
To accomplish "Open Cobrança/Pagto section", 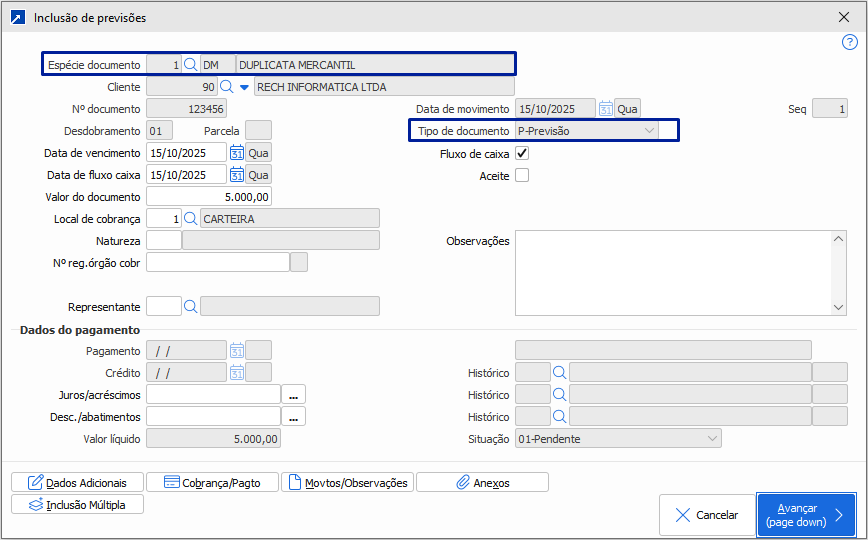I will point(212,483).
